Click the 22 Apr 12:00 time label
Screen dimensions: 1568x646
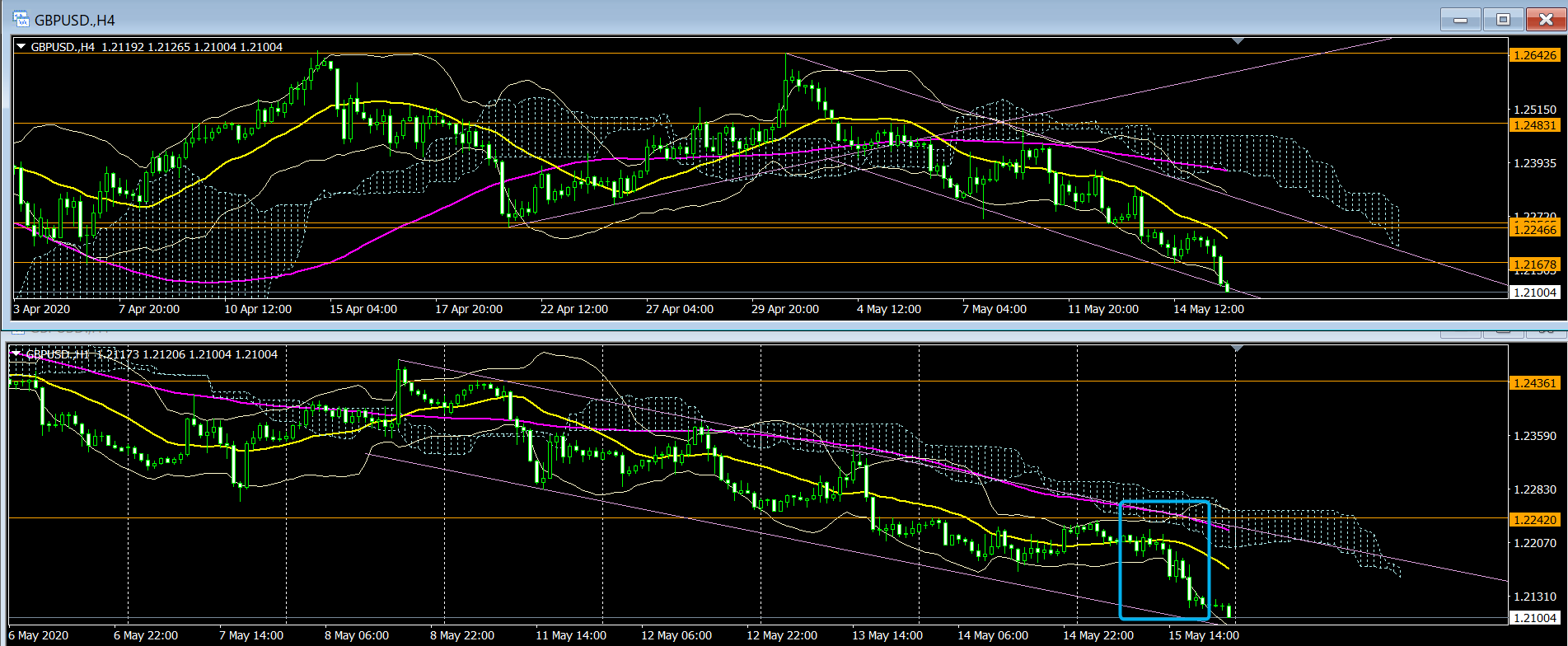coord(574,309)
